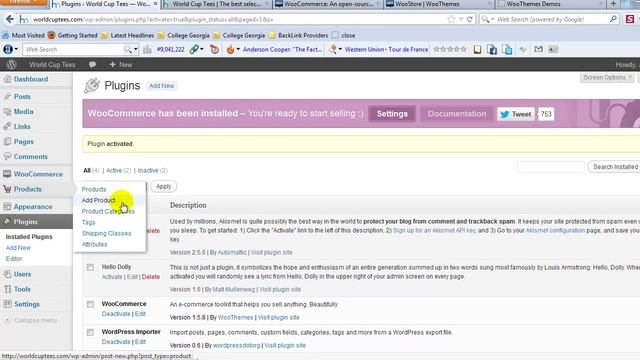Click the WooCommerce Settings banner button
Viewport: 640px width, 360px height.
pyautogui.click(x=392, y=114)
